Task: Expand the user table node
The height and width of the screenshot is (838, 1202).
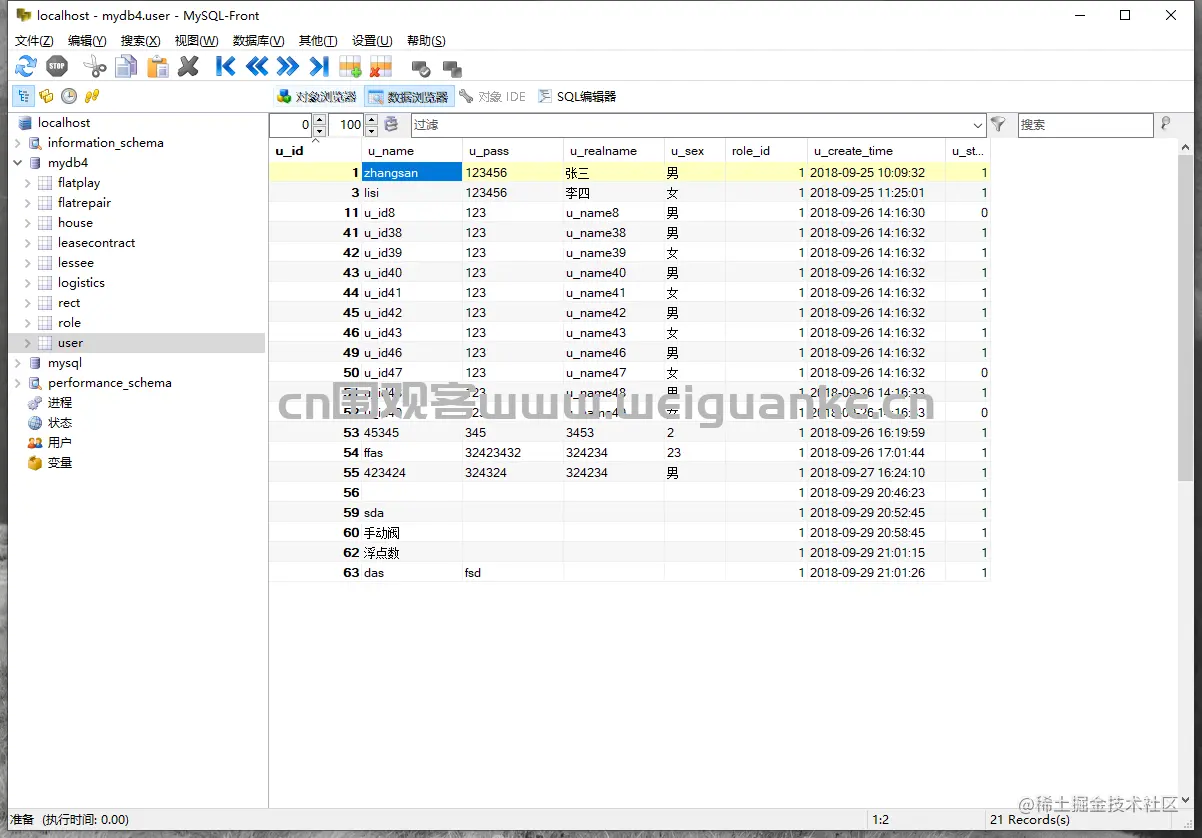Action: point(28,343)
